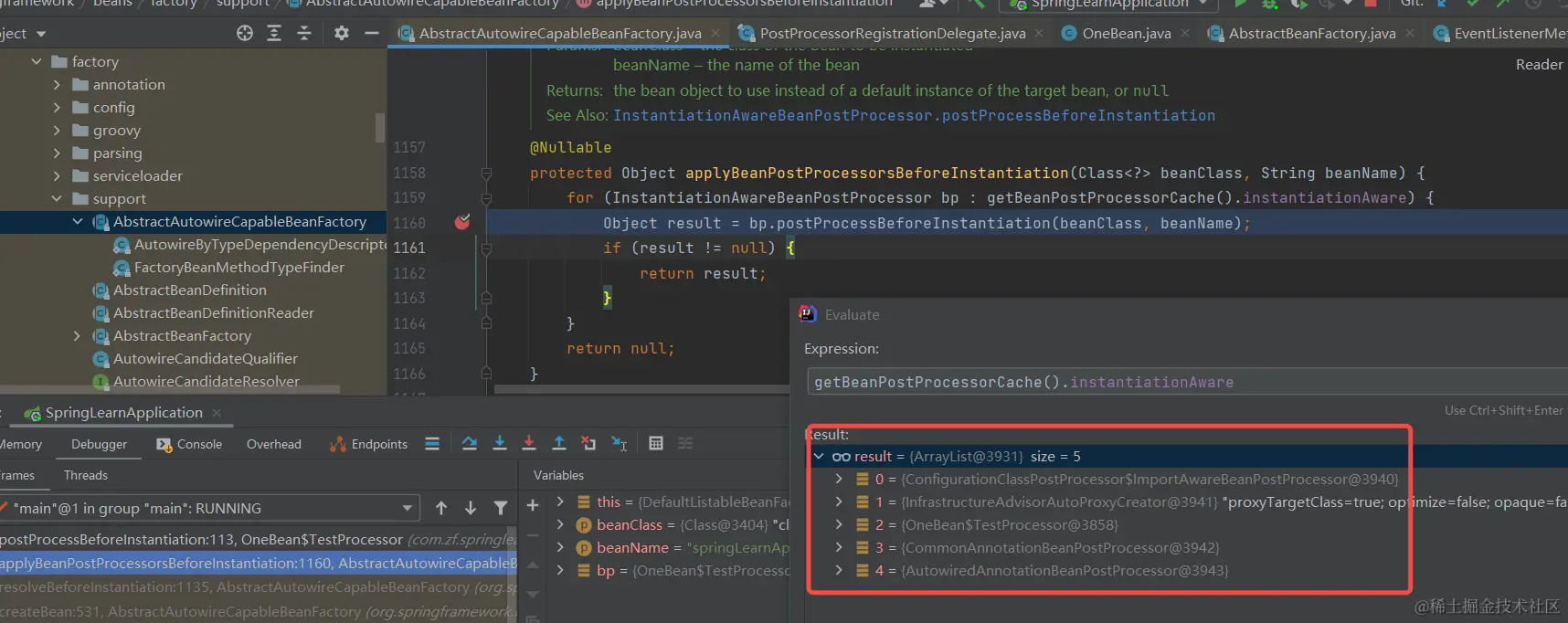This screenshot has height=623, width=1568.
Task: Collapse AbstractAutowireCapableBeanFactory tree node
Action: point(78,222)
